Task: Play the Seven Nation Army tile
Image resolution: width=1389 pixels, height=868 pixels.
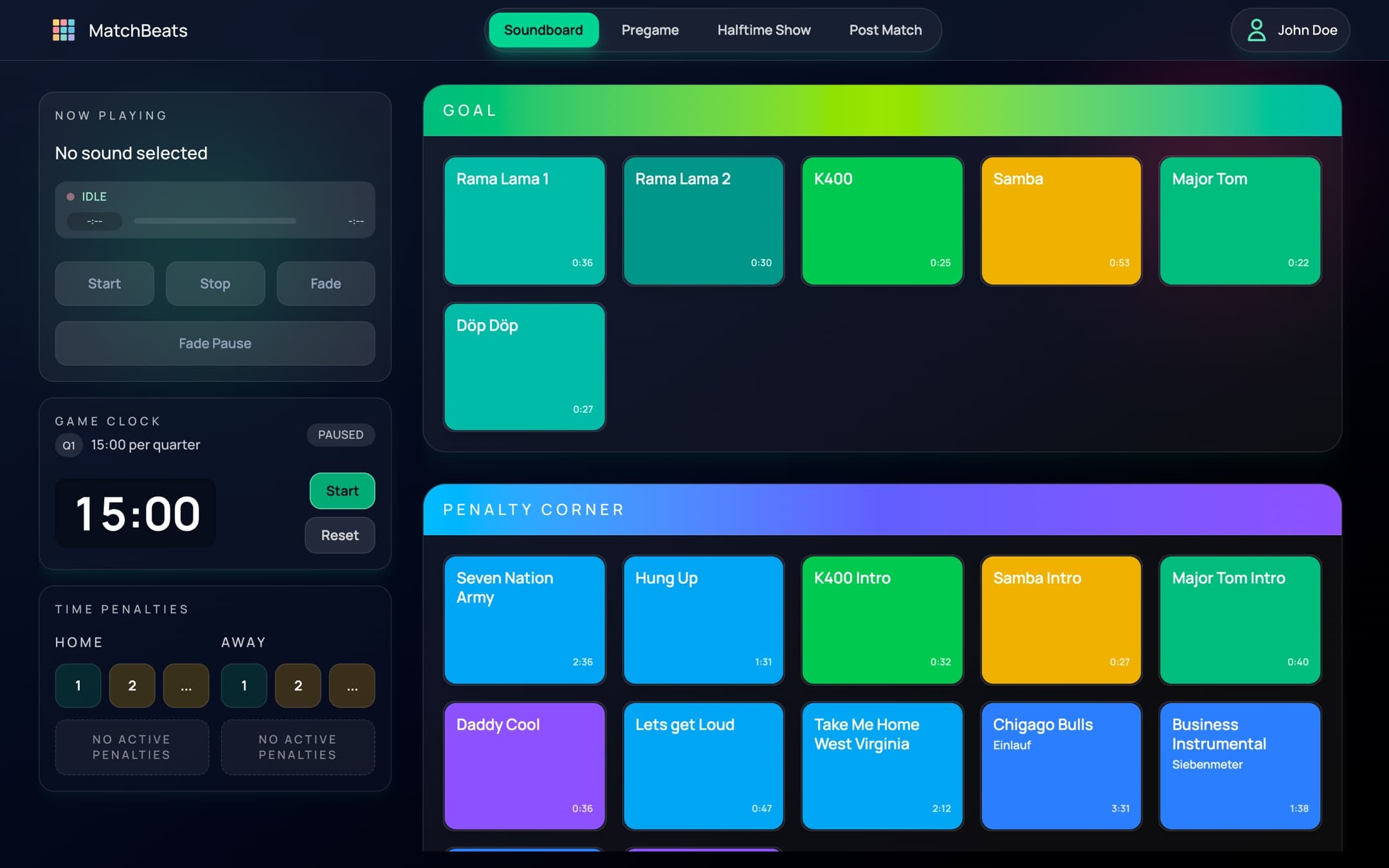Action: click(525, 620)
